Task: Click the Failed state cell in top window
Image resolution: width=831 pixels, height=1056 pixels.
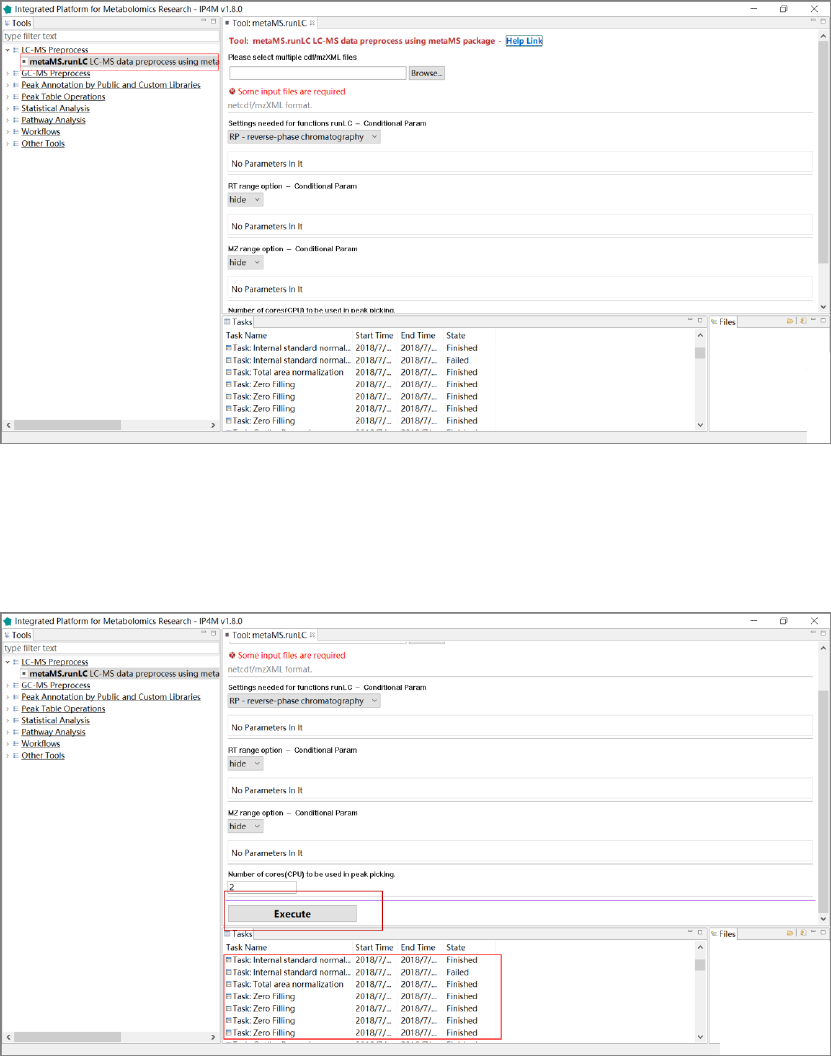Action: [457, 360]
